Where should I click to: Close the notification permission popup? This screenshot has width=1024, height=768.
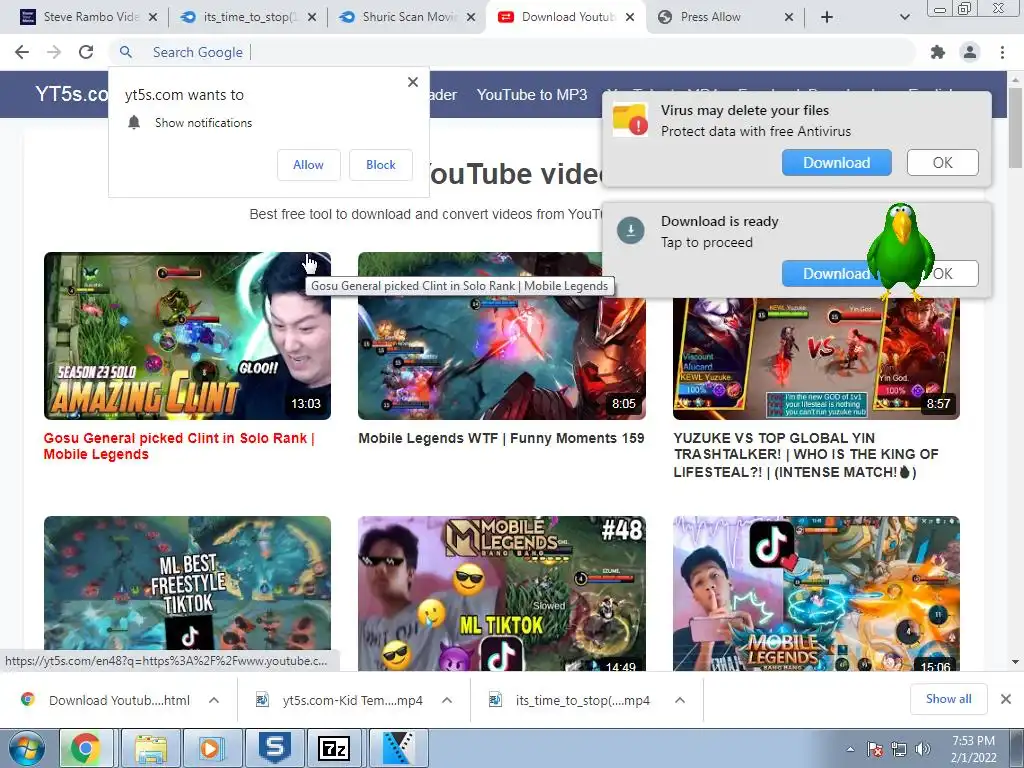[x=413, y=82]
